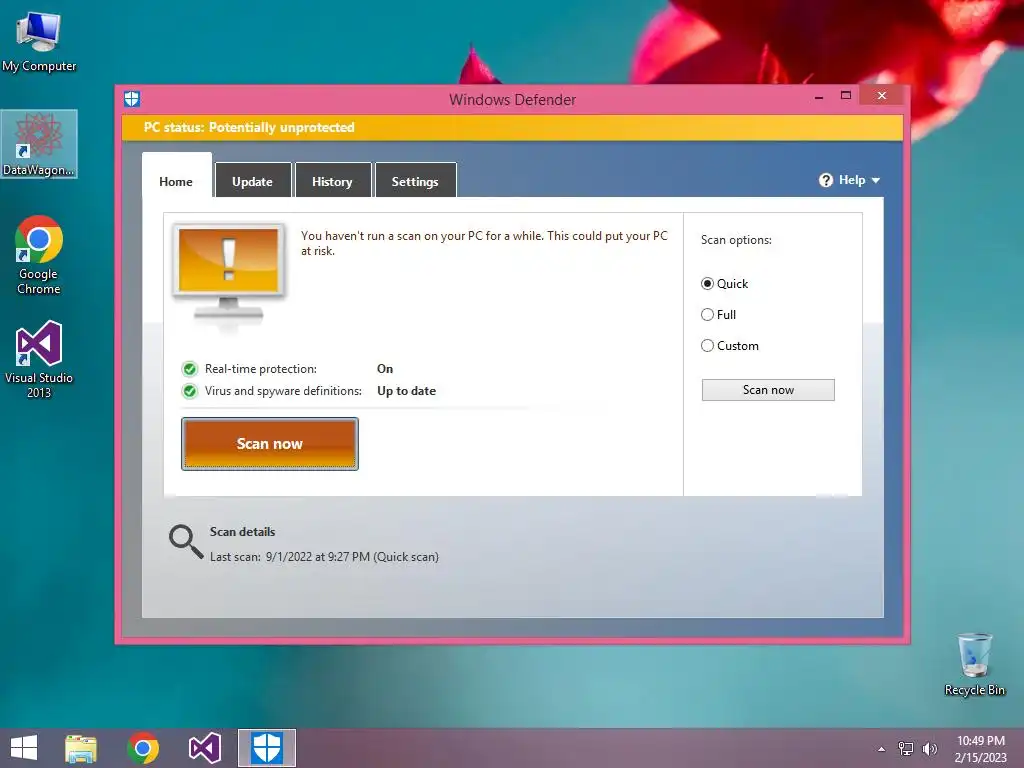This screenshot has width=1024, height=768.
Task: Open the network tray icon
Action: (906, 749)
